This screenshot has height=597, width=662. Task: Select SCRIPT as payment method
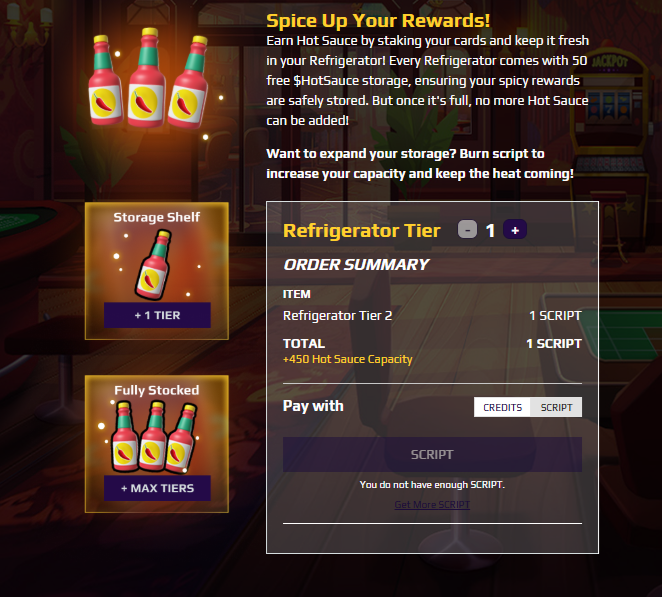click(x=556, y=407)
